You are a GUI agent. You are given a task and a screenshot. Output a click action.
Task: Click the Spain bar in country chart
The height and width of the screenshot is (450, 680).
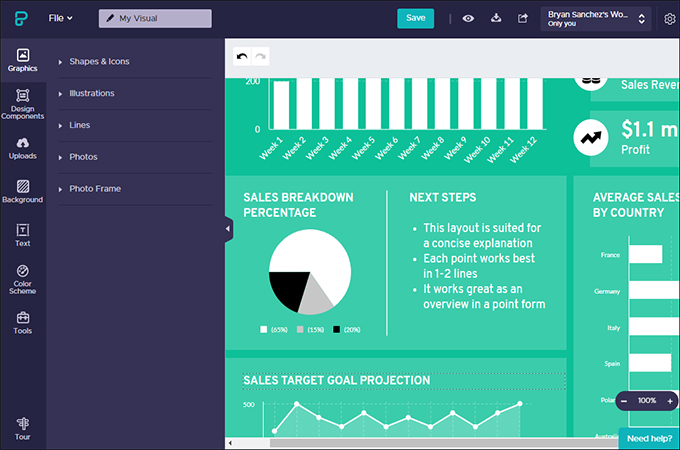click(650, 363)
